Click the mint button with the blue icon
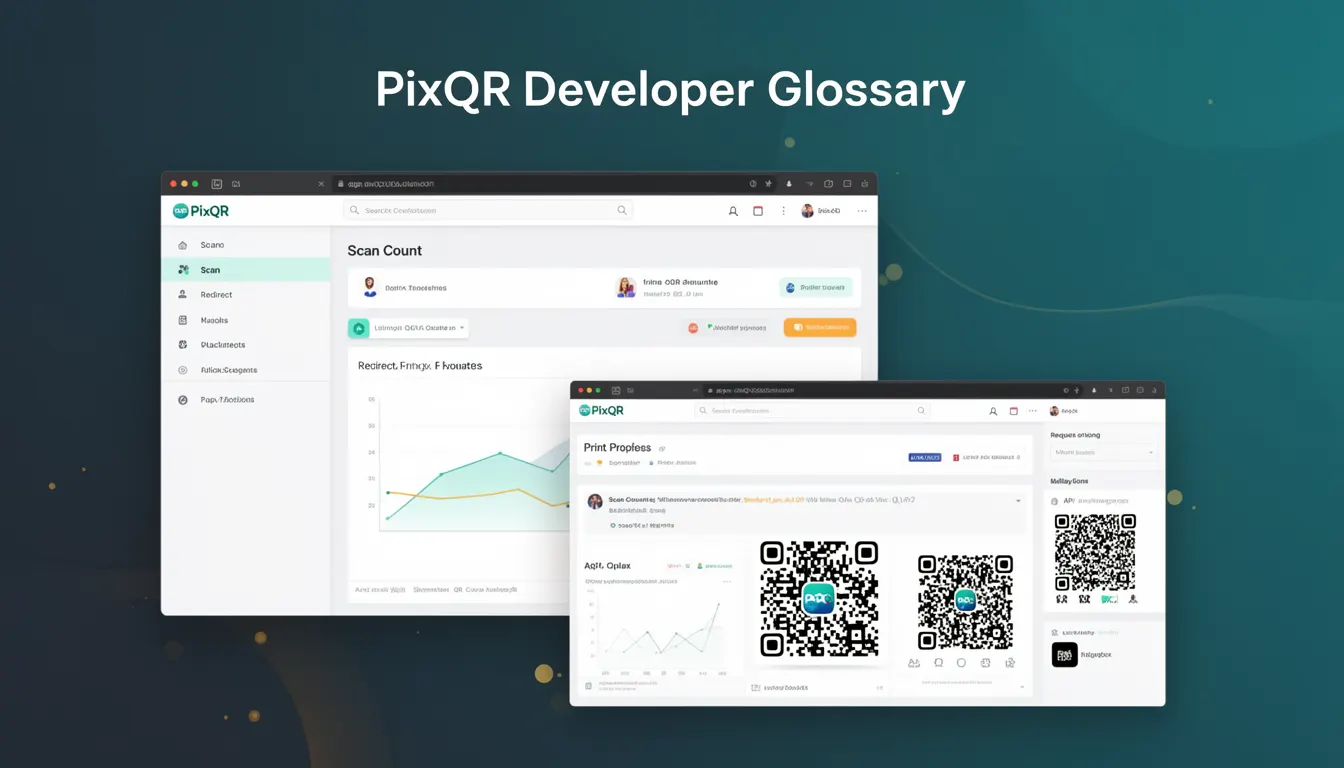Viewport: 1344px width, 768px height. [816, 287]
